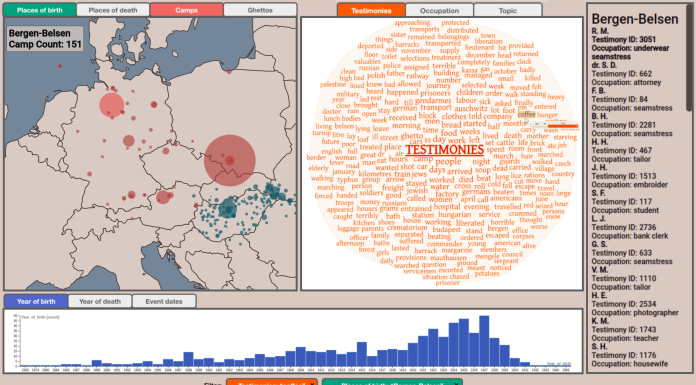Remove the green Places of birth filter

pyautogui.click(x=456, y=383)
